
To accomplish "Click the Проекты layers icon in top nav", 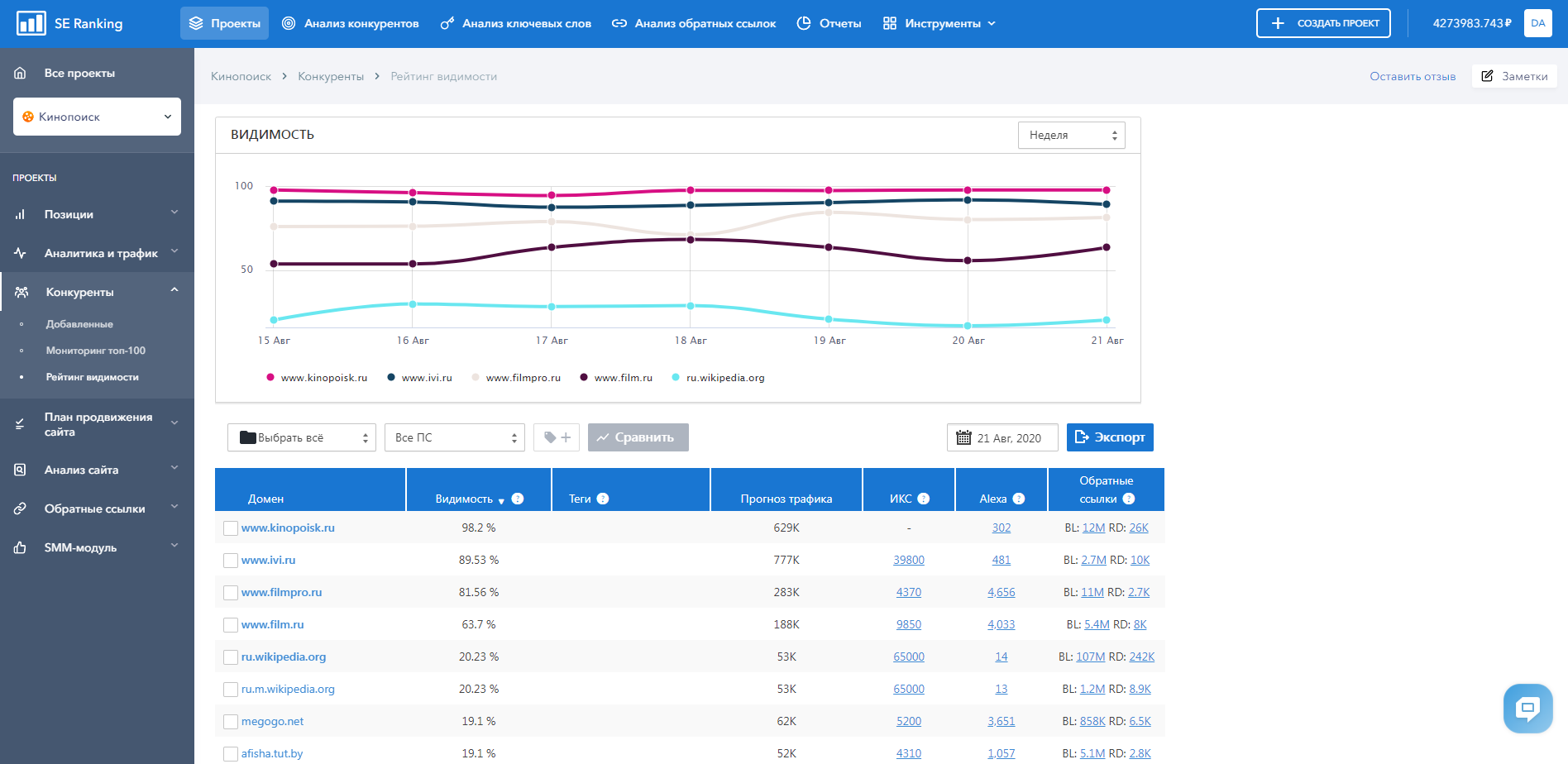I will pyautogui.click(x=196, y=23).
